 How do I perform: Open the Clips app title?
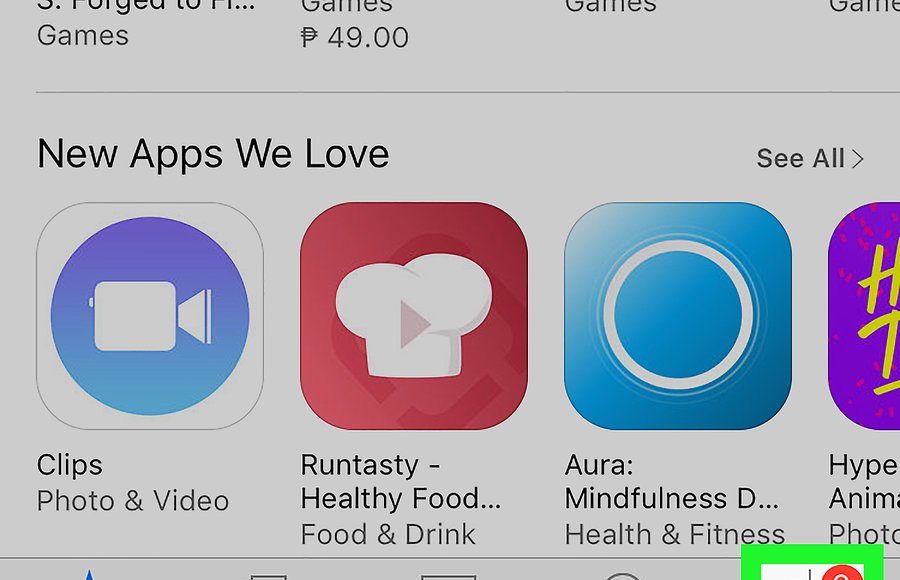(x=69, y=465)
